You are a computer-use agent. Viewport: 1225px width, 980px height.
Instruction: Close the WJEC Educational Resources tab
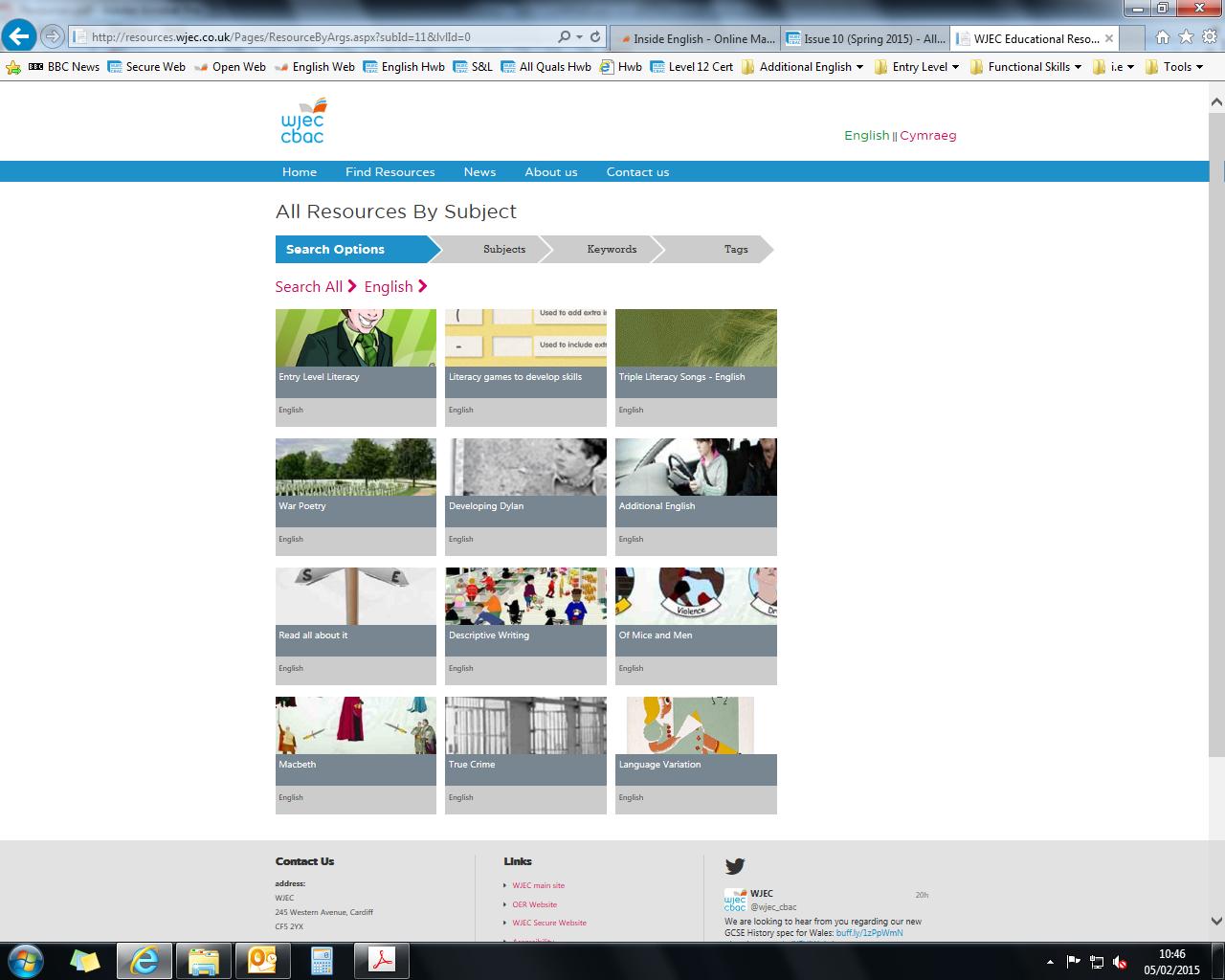click(1109, 38)
